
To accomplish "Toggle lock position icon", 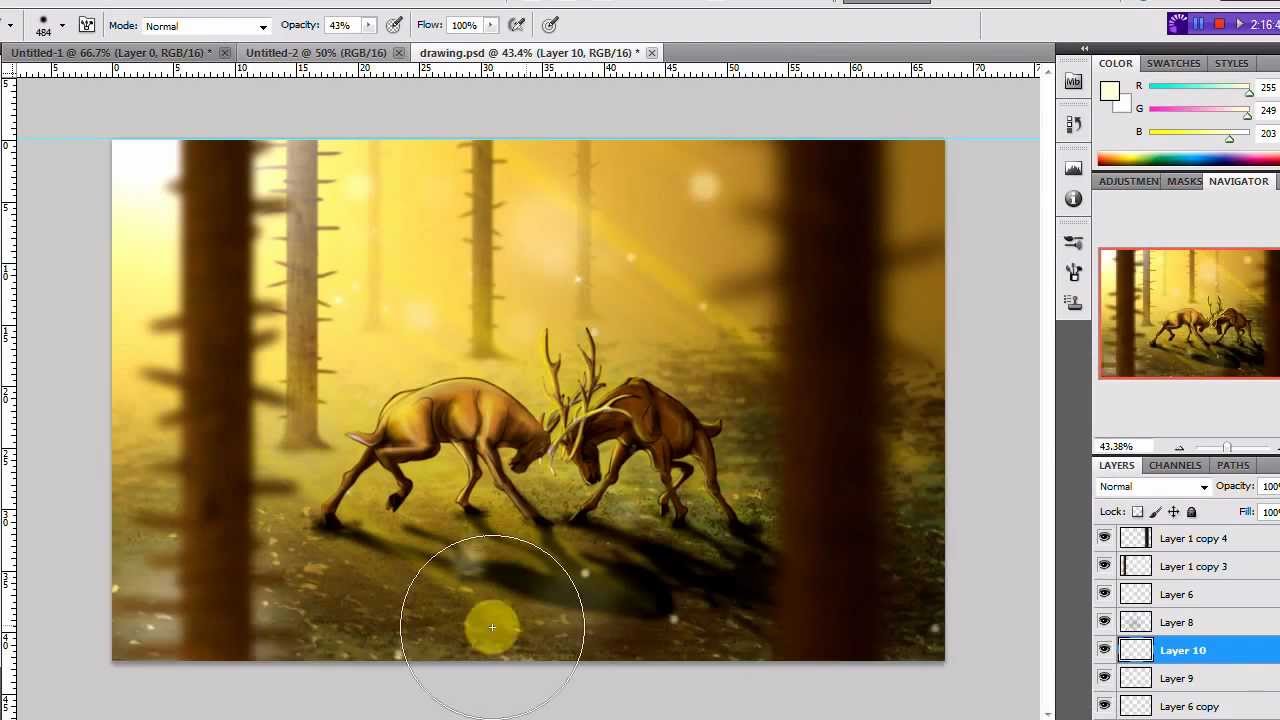I will pos(1173,512).
